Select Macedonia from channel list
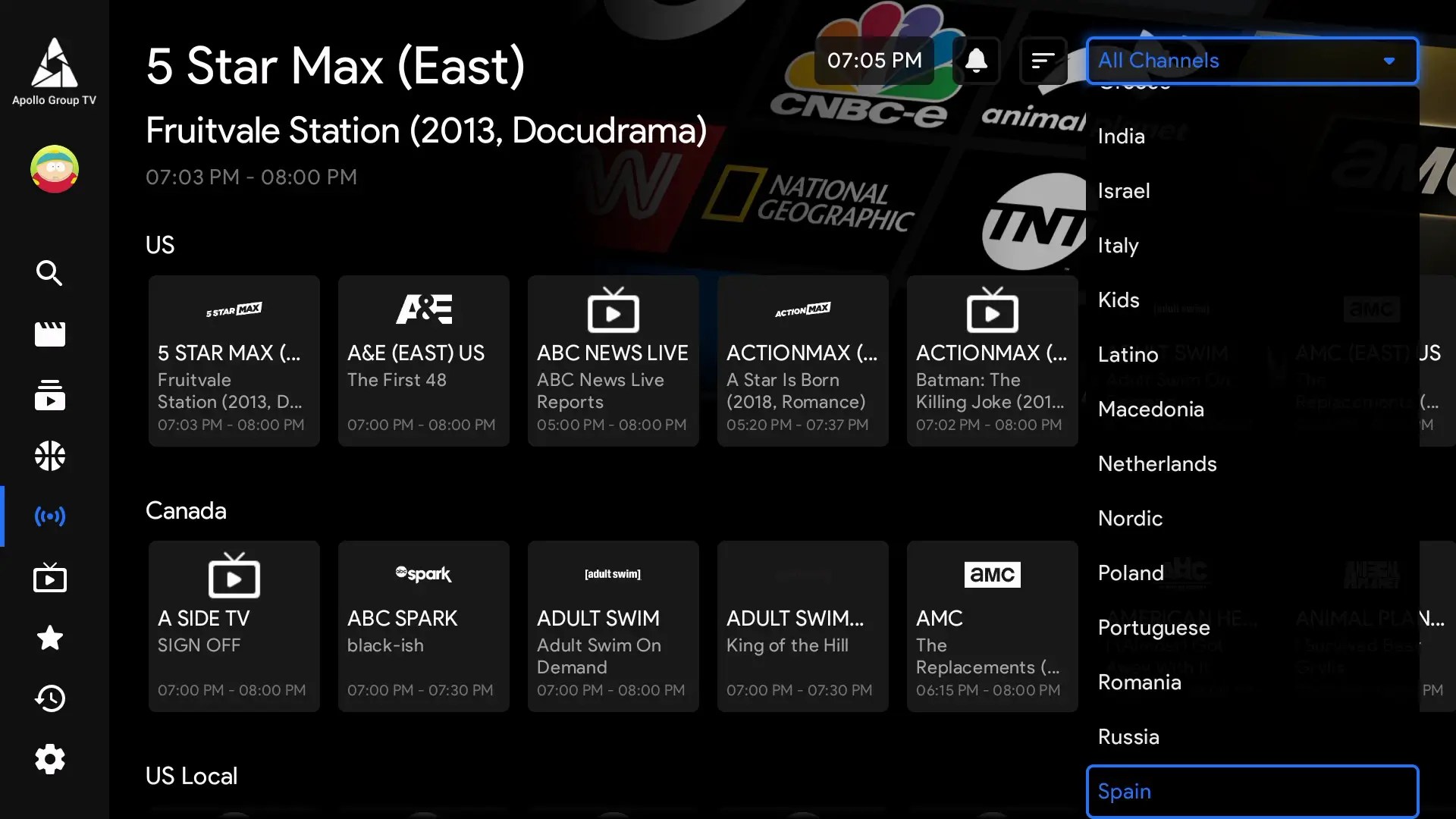The width and height of the screenshot is (1456, 819). 1252,409
